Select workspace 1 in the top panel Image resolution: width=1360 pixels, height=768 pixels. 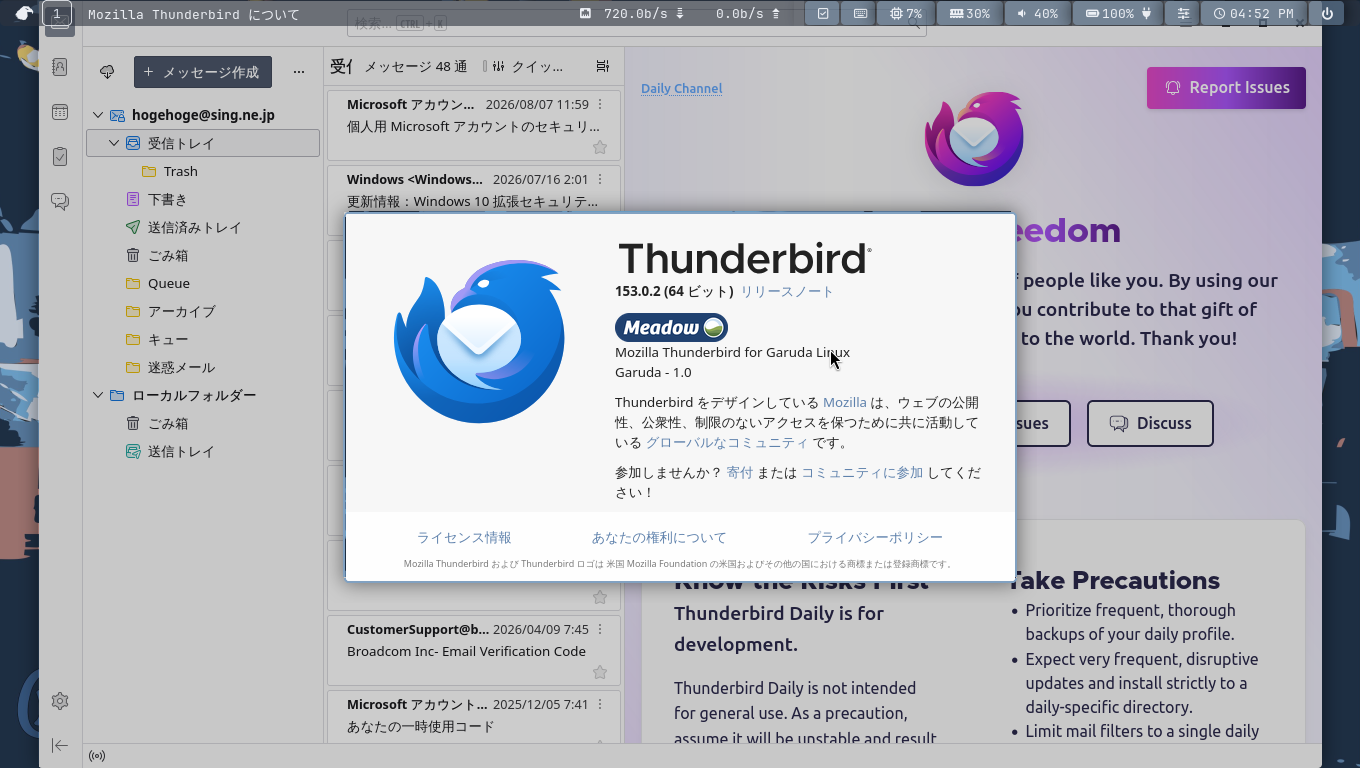tap(57, 13)
